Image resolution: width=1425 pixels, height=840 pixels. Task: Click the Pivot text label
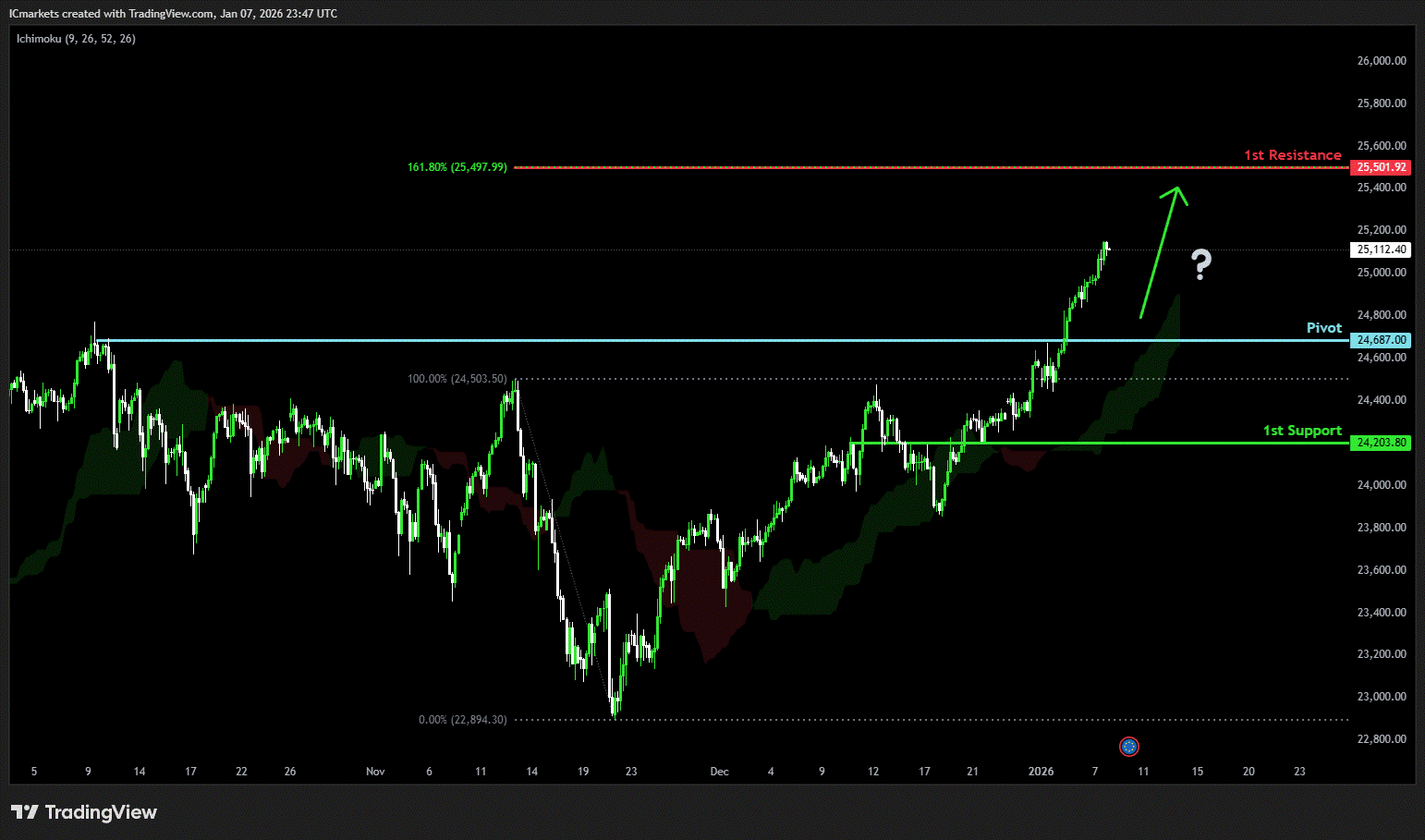[1323, 328]
